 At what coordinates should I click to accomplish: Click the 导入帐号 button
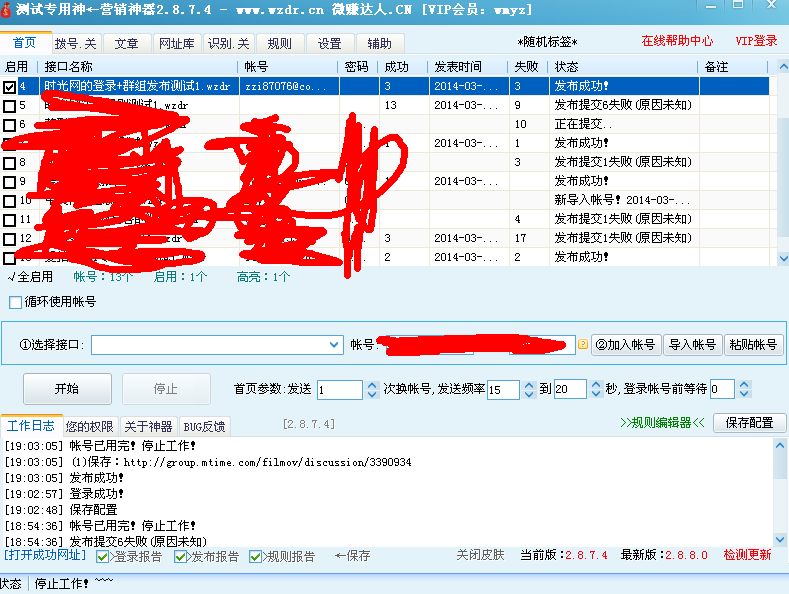click(693, 345)
